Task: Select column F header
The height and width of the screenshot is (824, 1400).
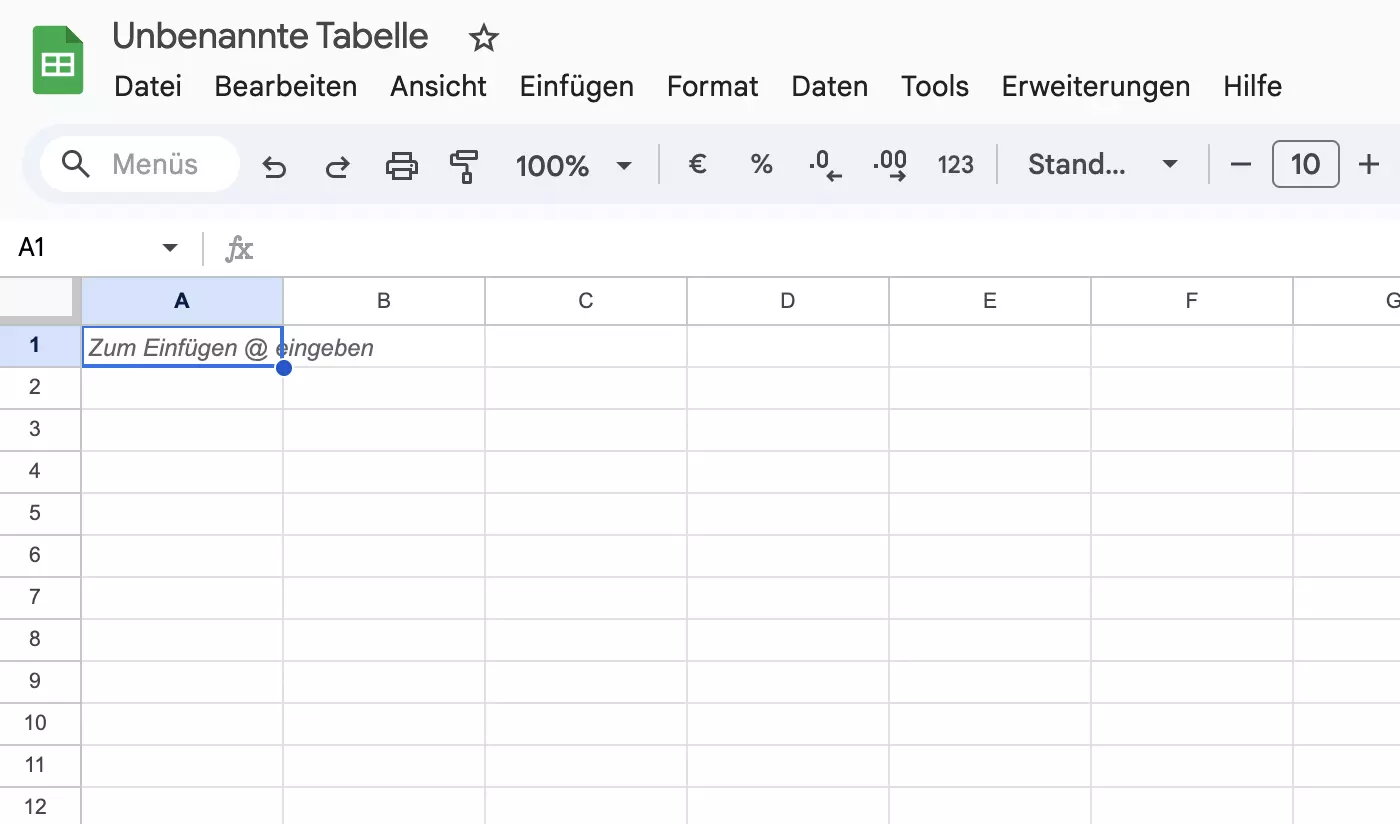Action: click(x=1192, y=301)
